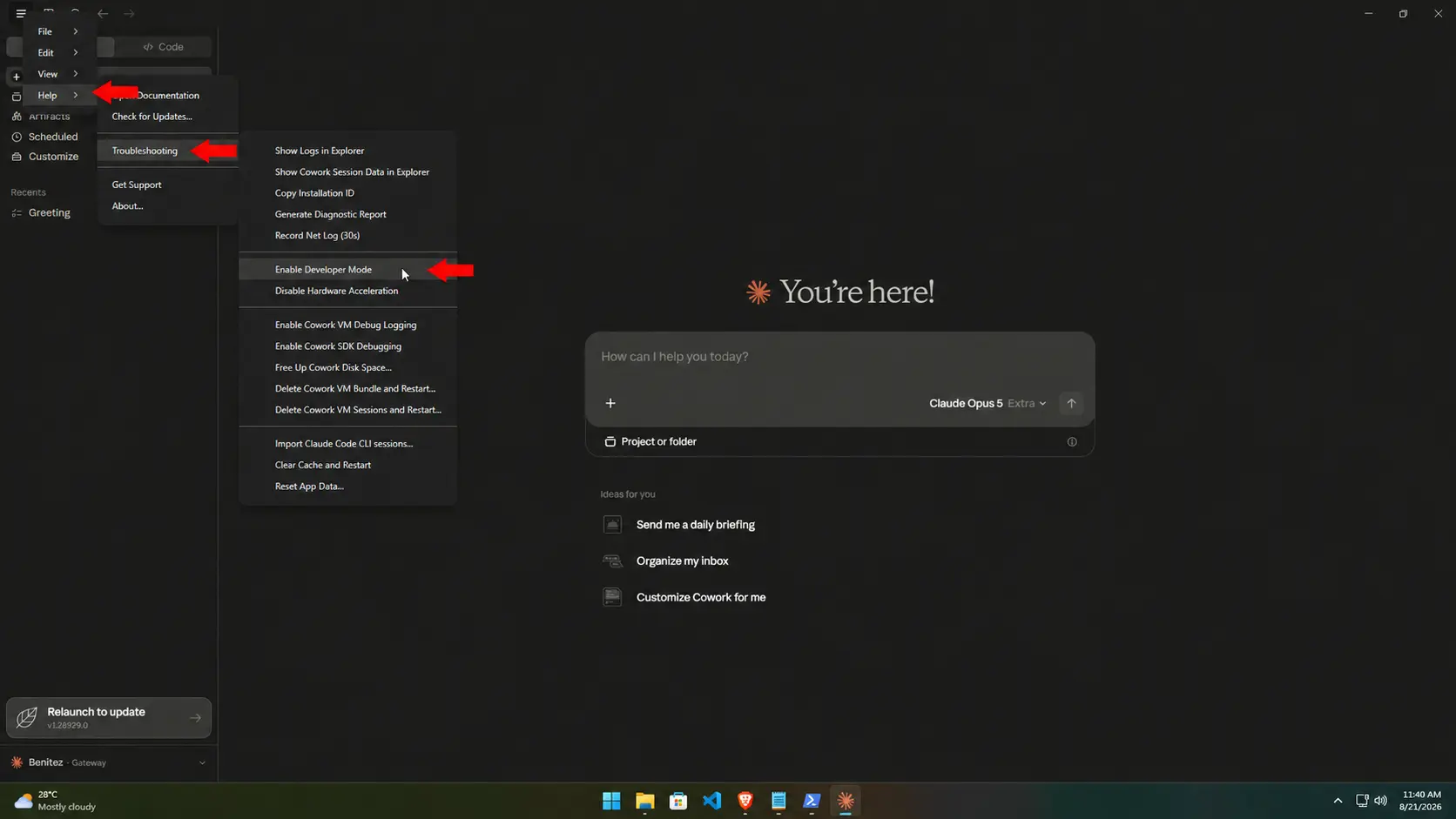
Task: Click the plus new-task icon in sidebar
Action: 16,77
